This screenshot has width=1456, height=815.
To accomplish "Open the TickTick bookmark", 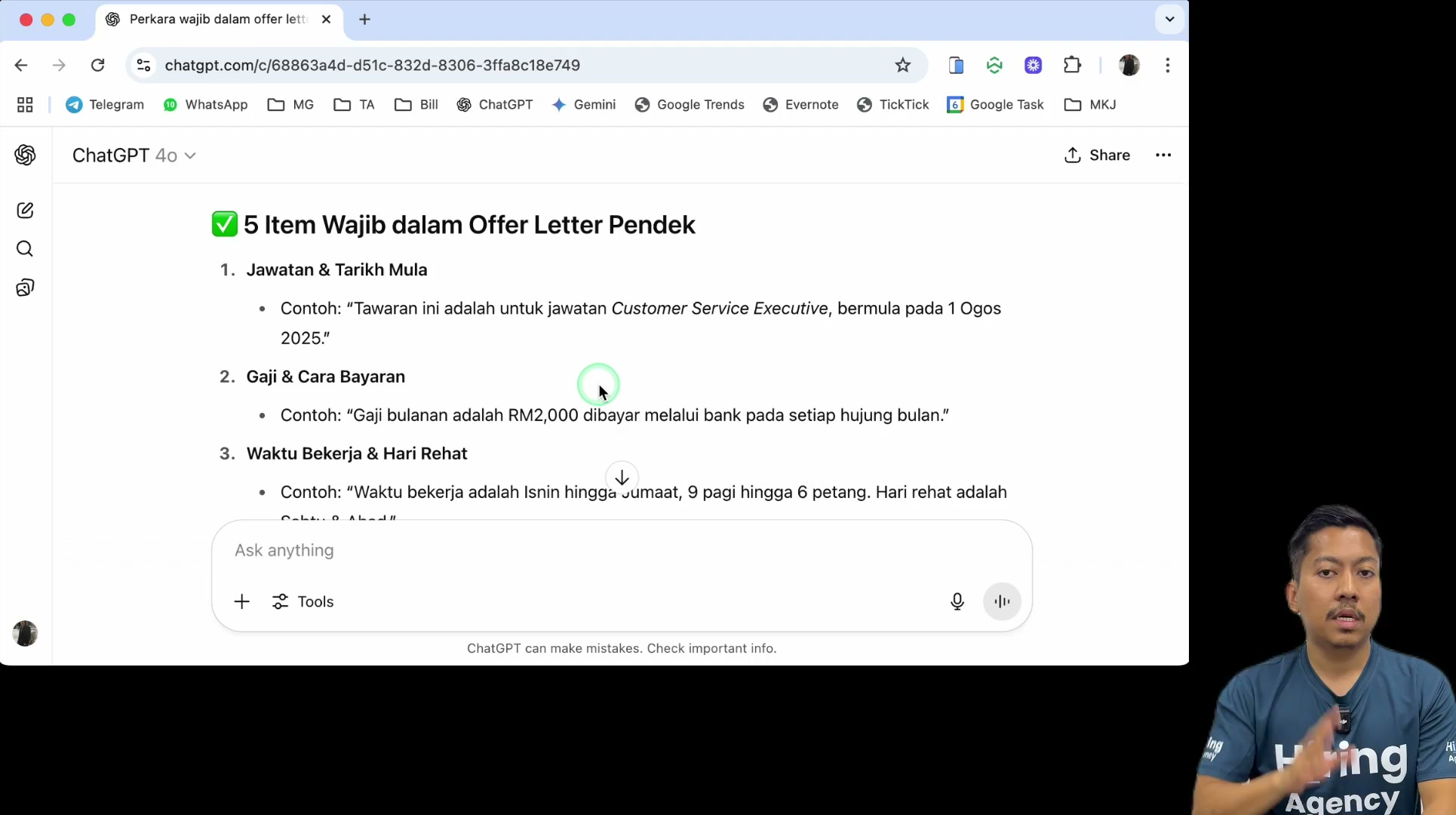I will tap(893, 105).
